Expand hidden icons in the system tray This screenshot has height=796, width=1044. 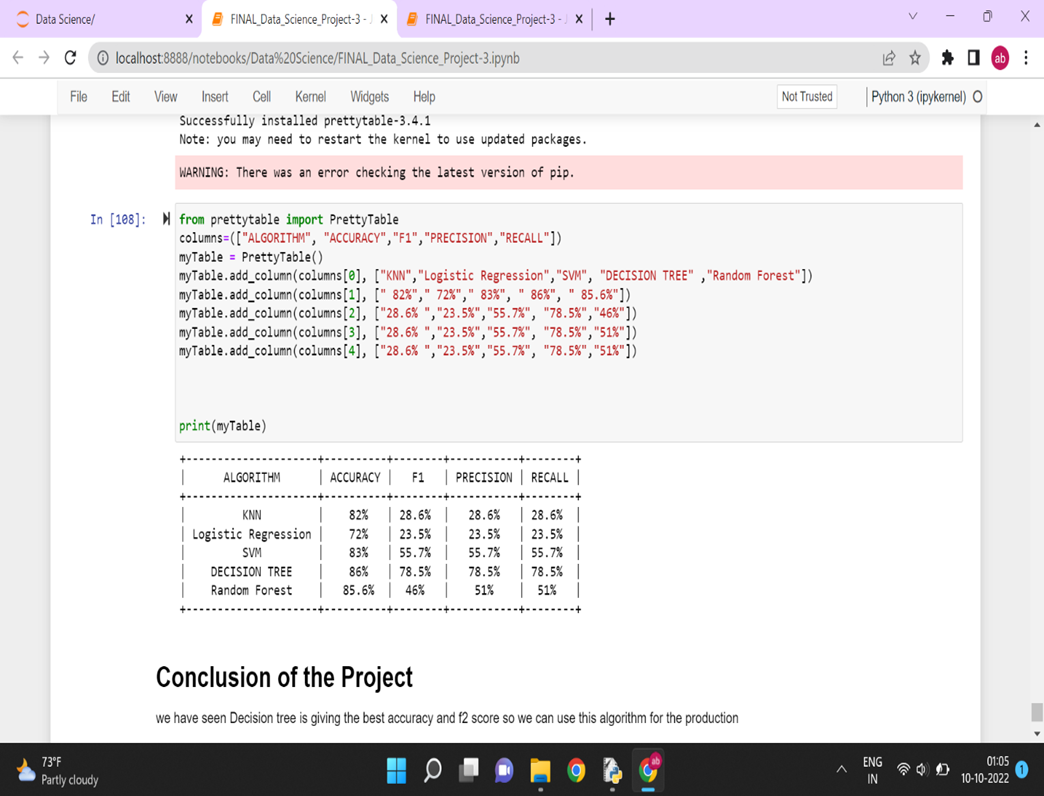[842, 771]
